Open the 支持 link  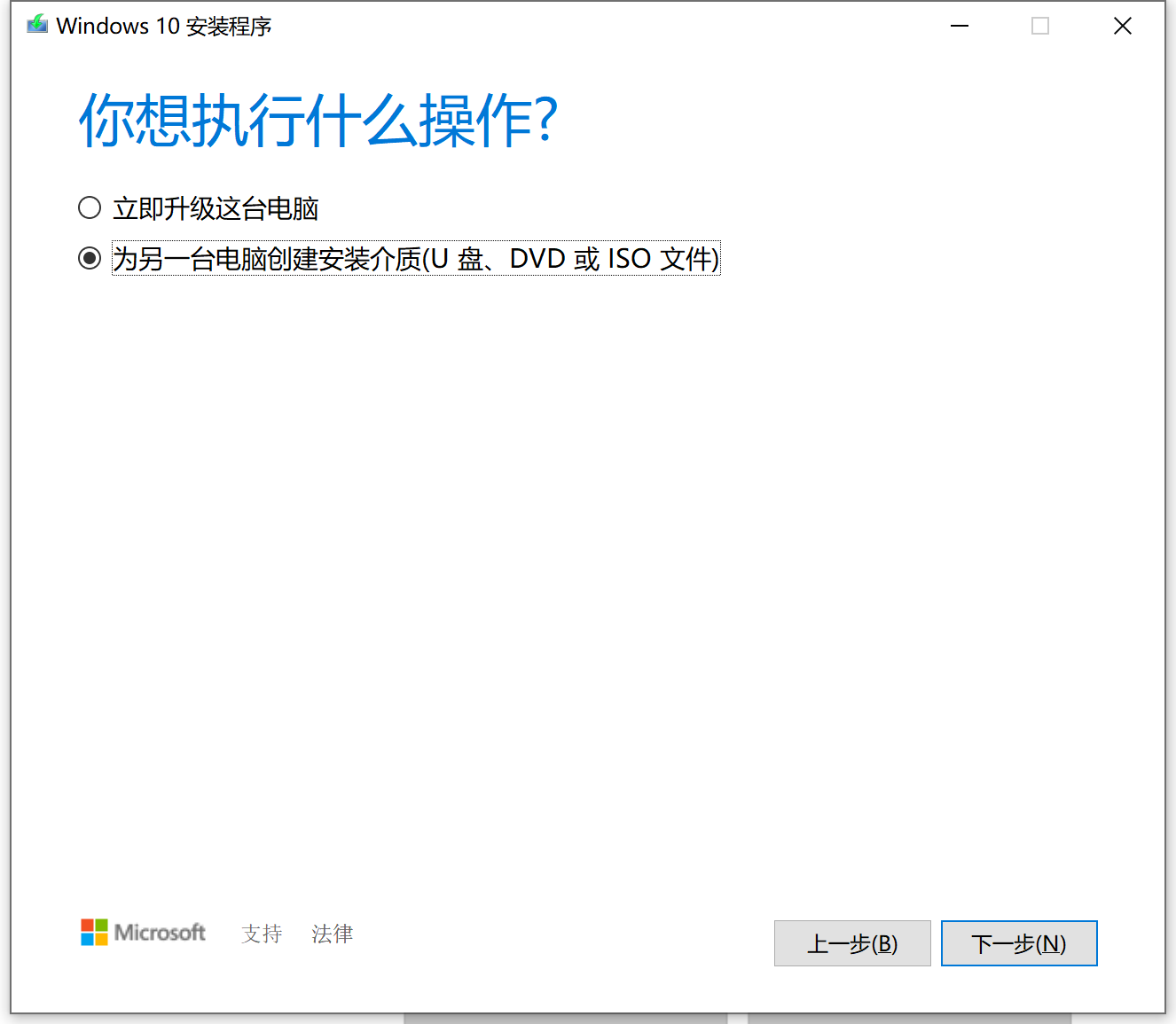262,934
